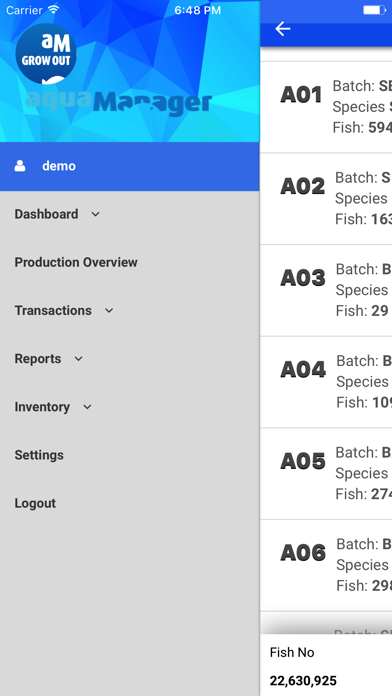Open the A04 cage card

tap(326, 382)
